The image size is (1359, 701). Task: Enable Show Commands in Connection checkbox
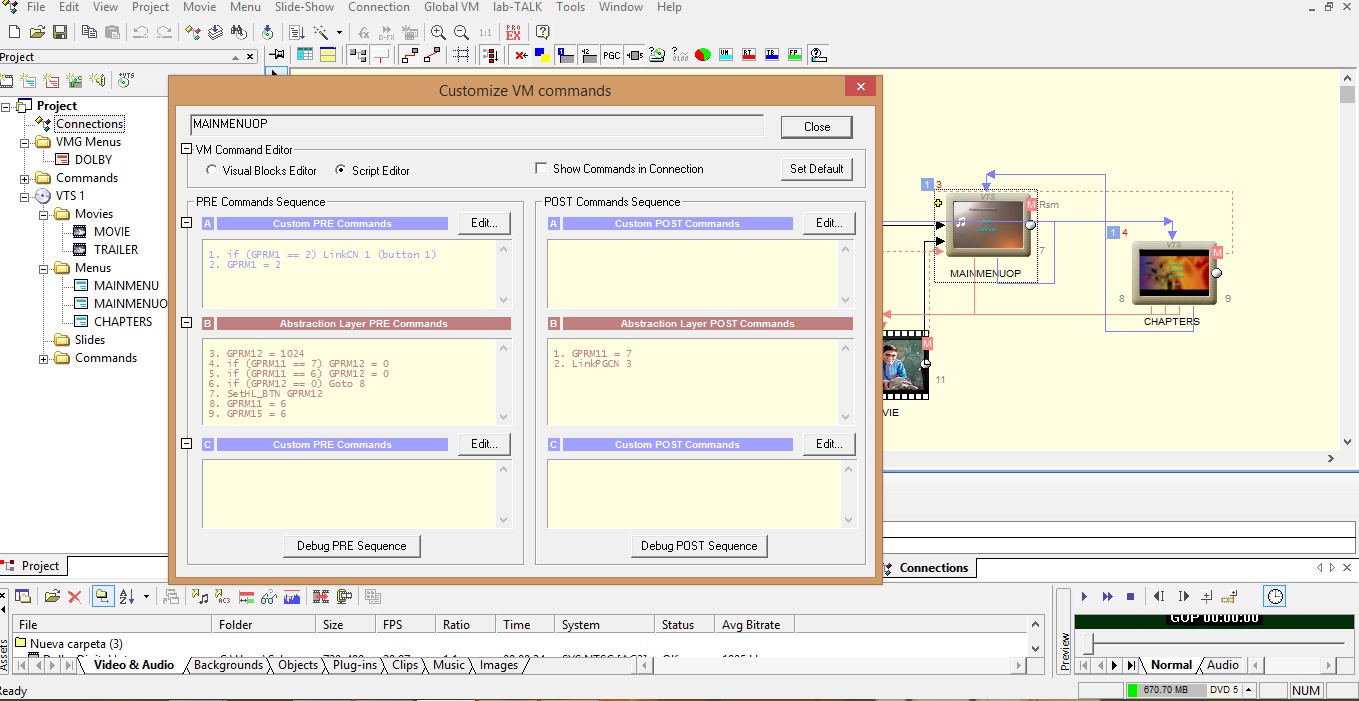pyautogui.click(x=542, y=169)
